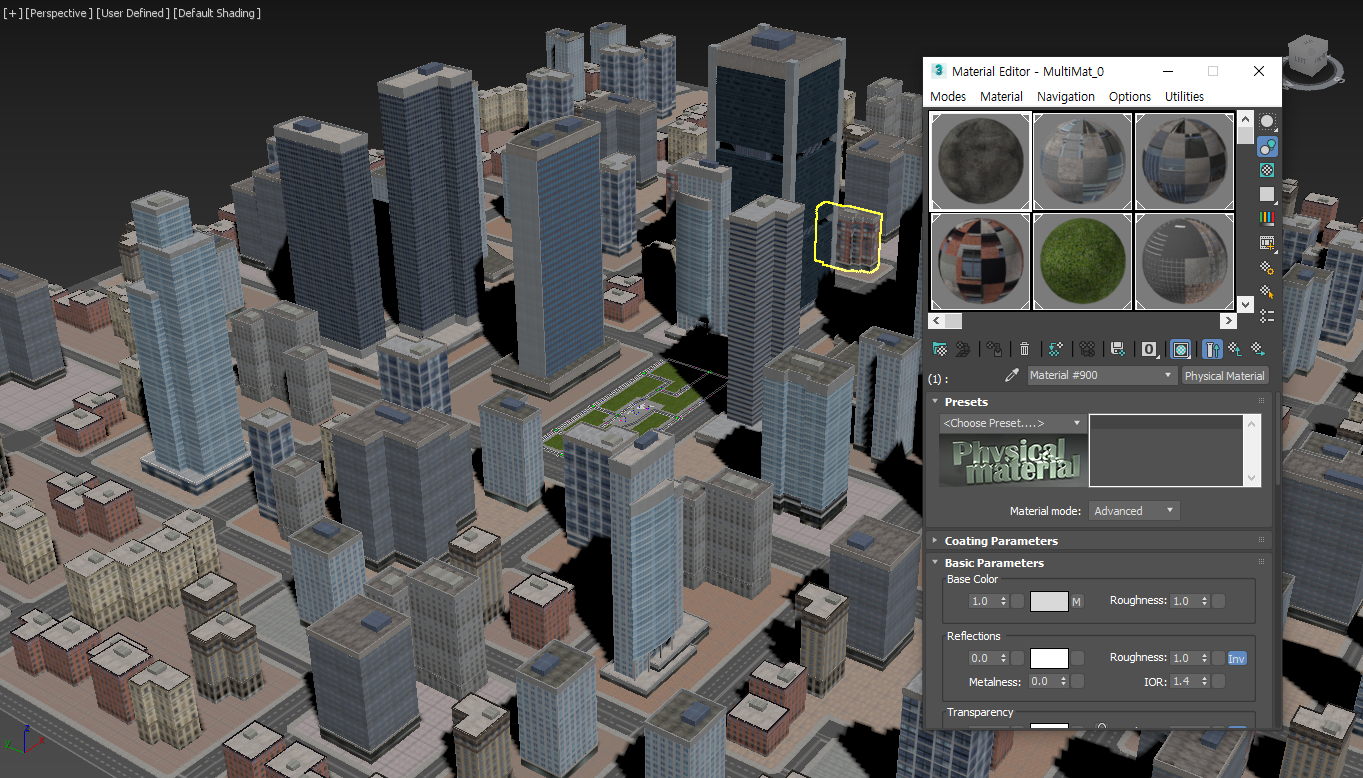
Task: Click the M map button beside Base Color
Action: (1077, 602)
